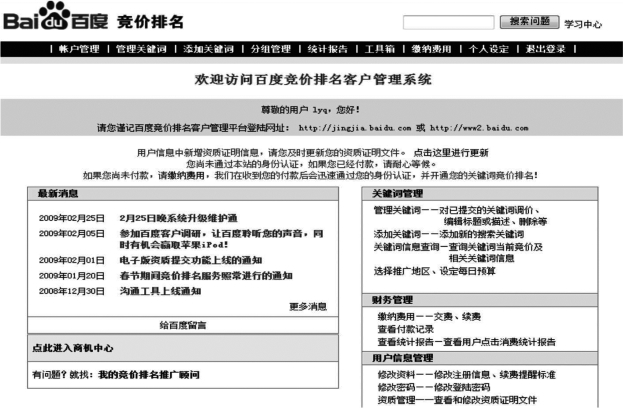This screenshot has width=623, height=408.
Task: Open the 参加百度客户调研 news item
Action: pyautogui.click(x=221, y=239)
